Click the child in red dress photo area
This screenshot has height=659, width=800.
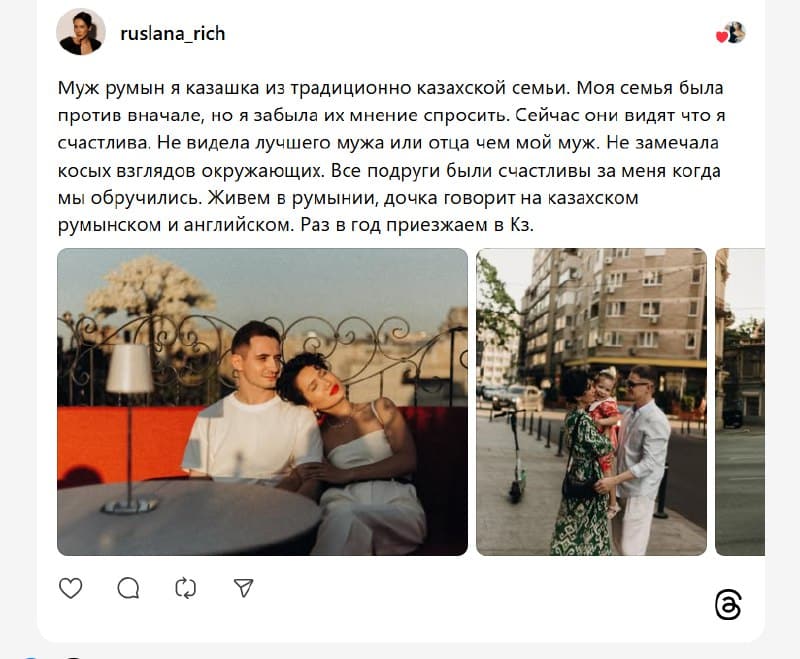coord(604,423)
